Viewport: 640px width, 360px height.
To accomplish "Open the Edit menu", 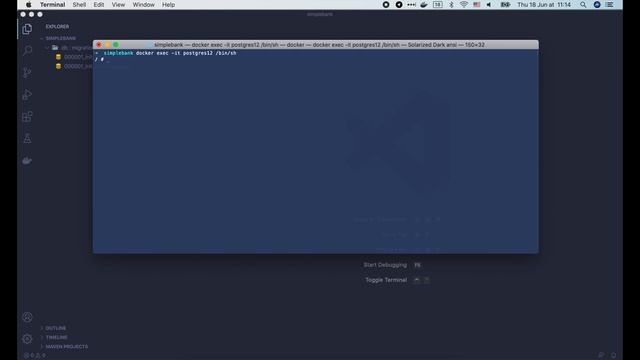I will coord(99,5).
